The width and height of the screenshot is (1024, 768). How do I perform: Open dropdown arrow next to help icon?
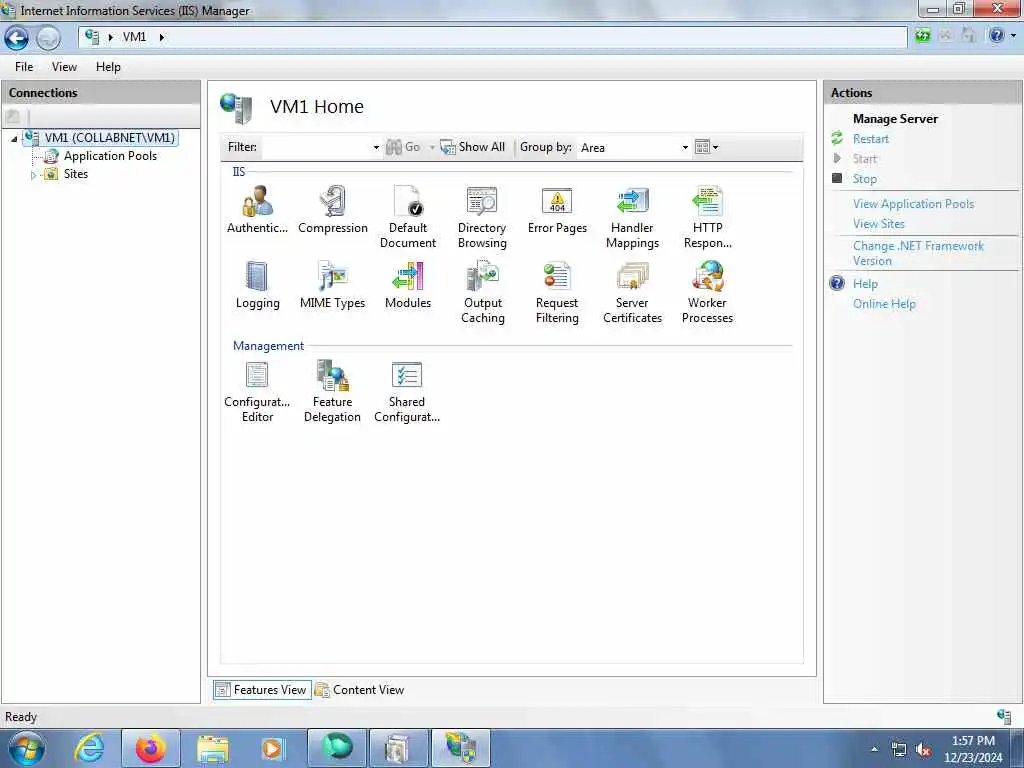click(1013, 35)
